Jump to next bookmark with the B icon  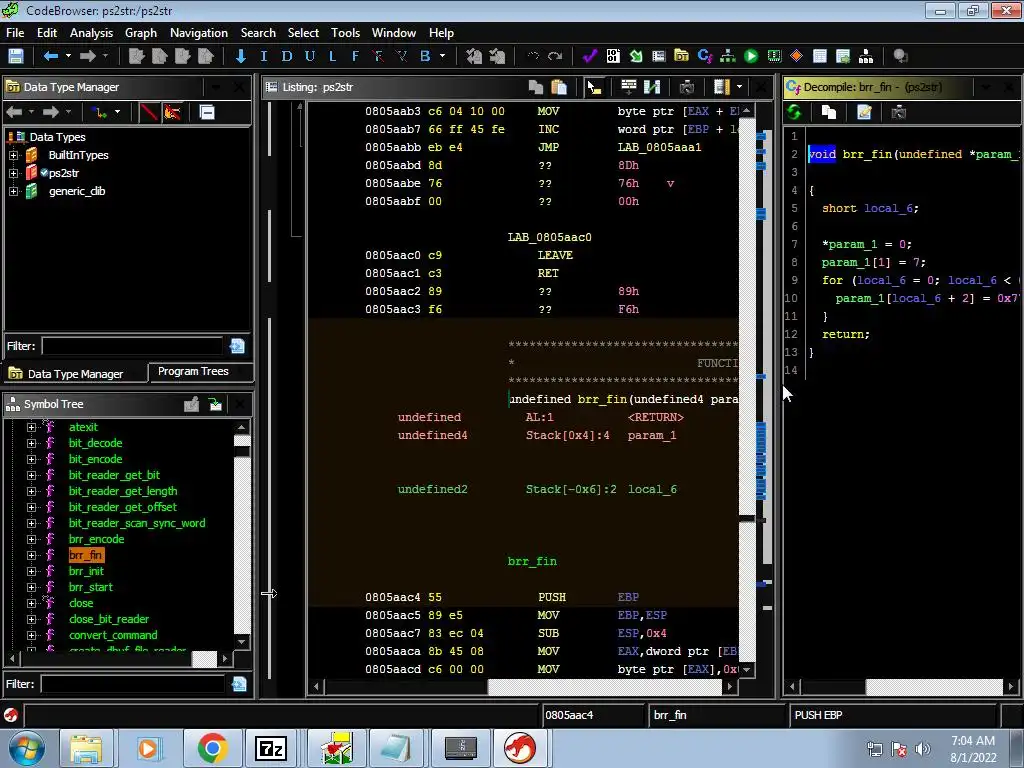pos(425,56)
